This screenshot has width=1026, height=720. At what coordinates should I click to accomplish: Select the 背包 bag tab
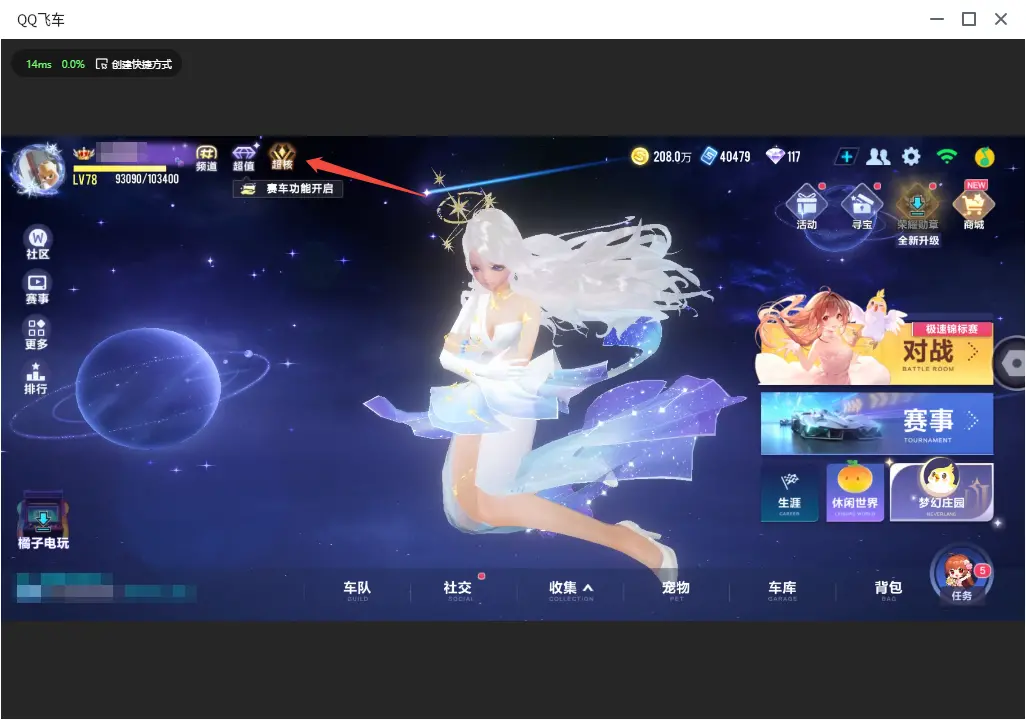tap(889, 590)
